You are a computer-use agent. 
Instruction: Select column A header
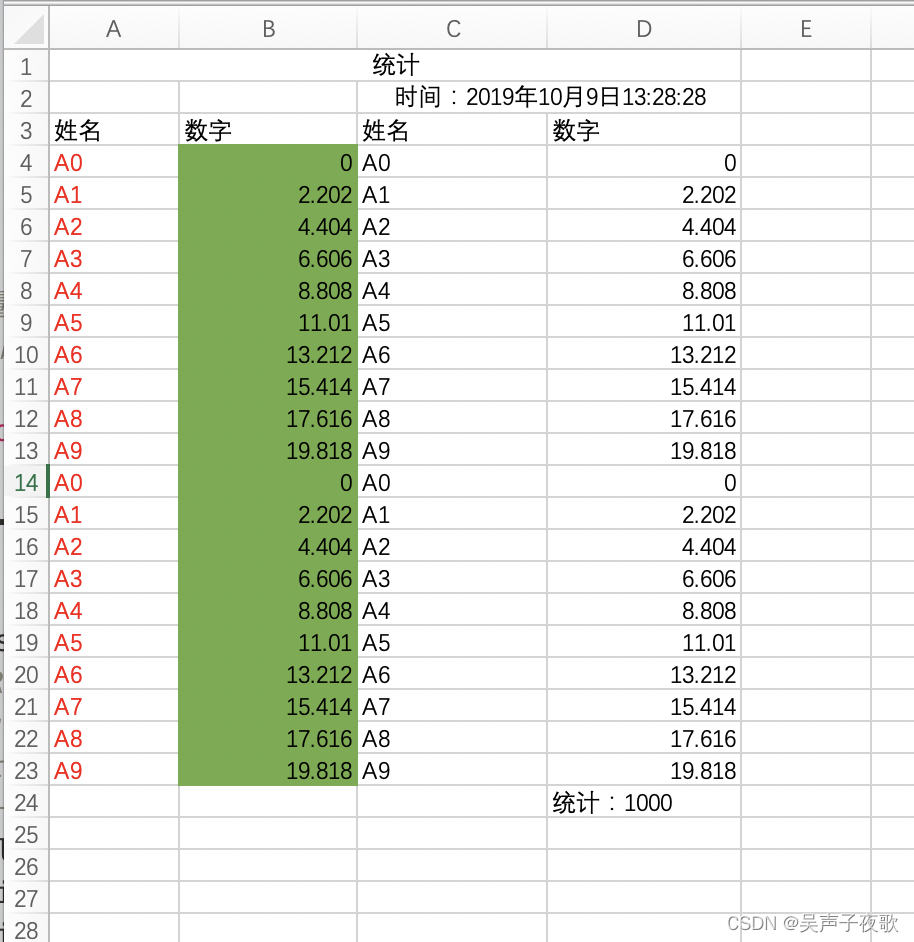(x=113, y=29)
